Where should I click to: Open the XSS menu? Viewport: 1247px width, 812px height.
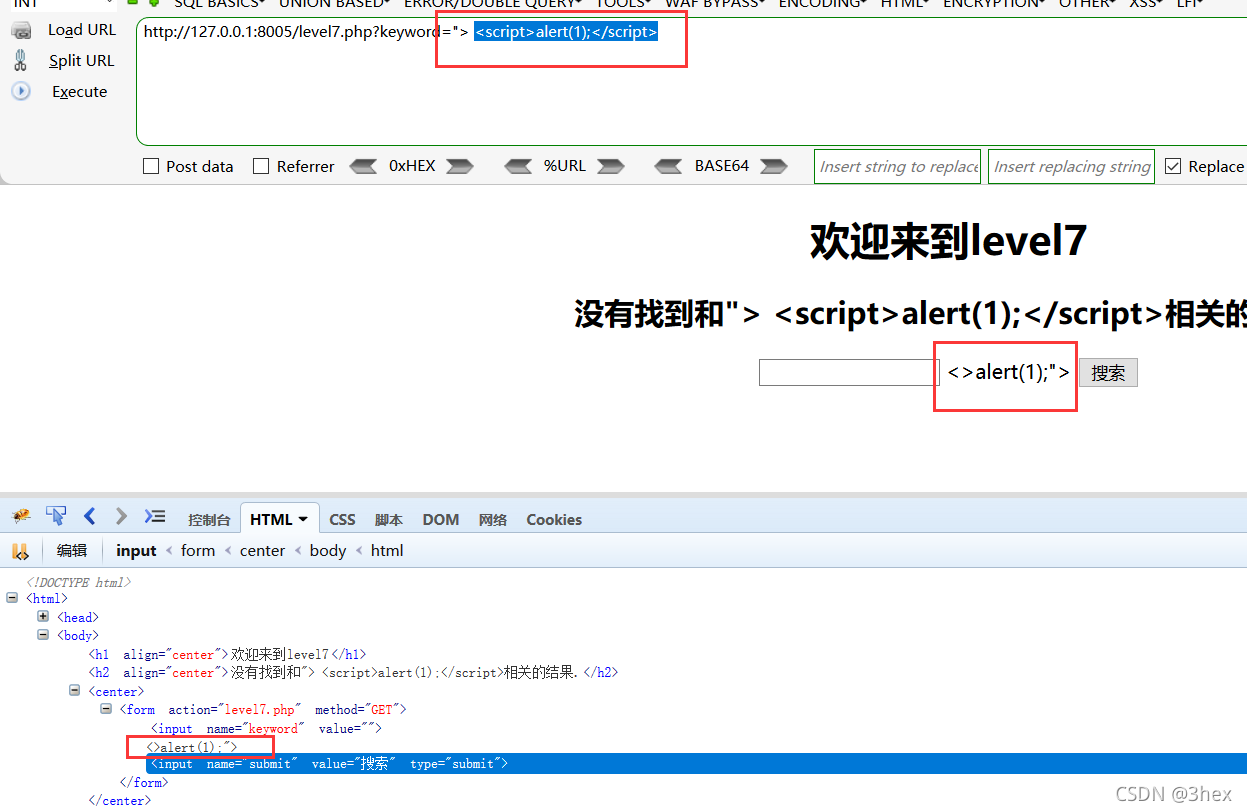click(x=1146, y=4)
